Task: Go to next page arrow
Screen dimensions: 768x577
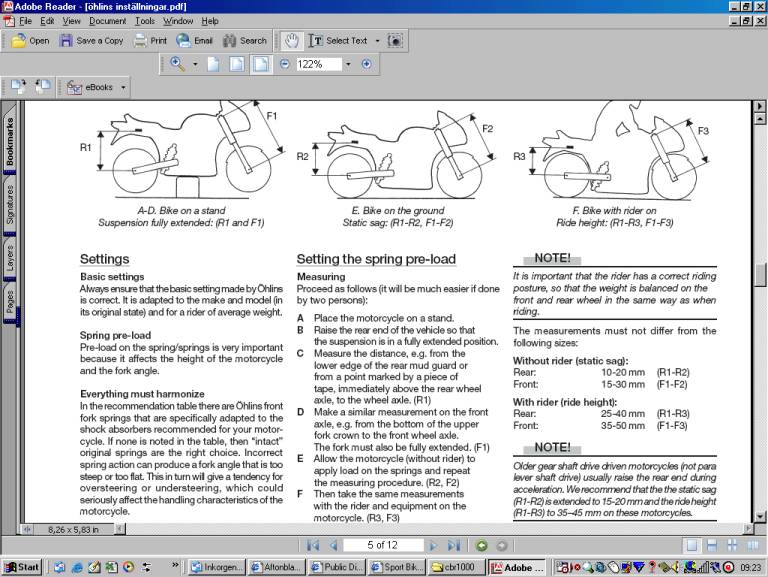Action: [433, 545]
